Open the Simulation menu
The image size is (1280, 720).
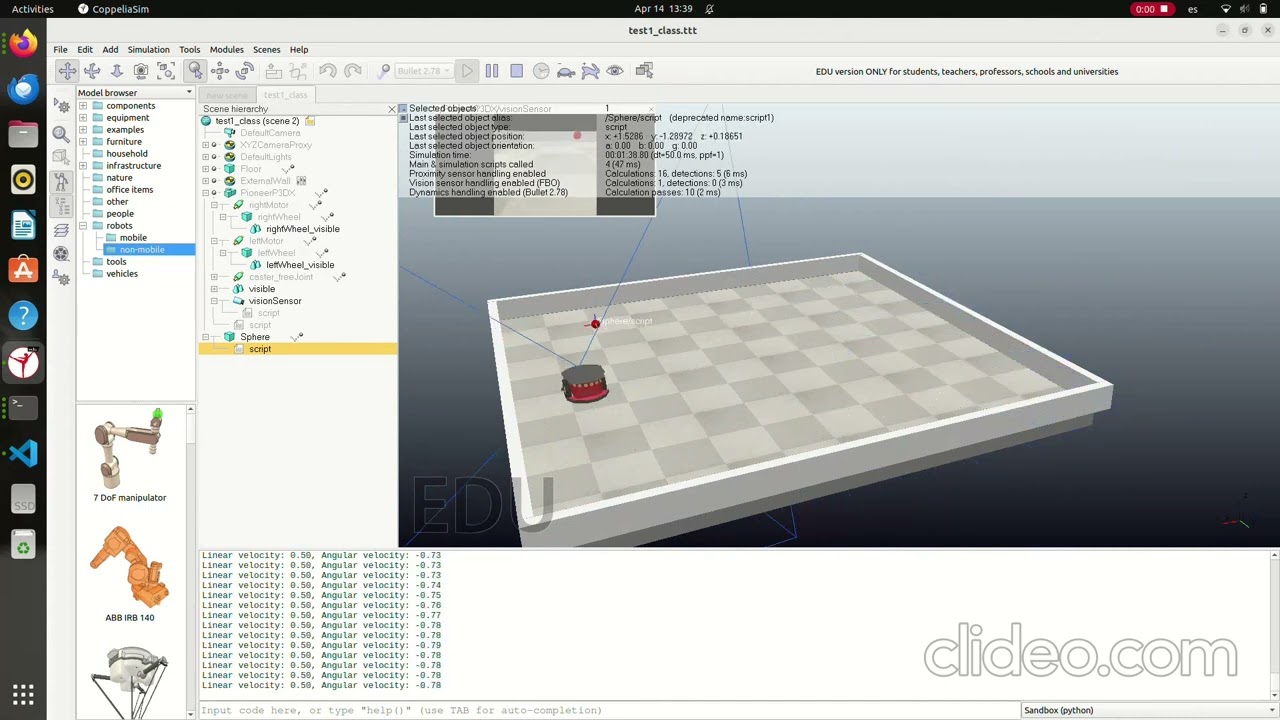pos(148,49)
